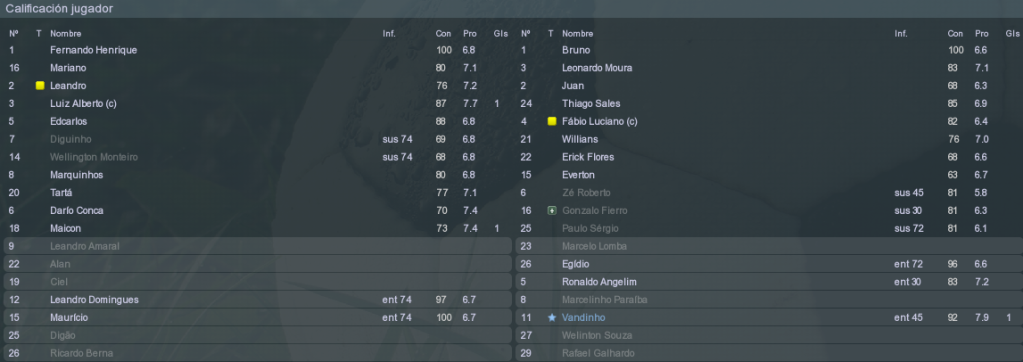Click Gonzalo Fierro's green injury icon
The height and width of the screenshot is (362, 1023).
pyautogui.click(x=552, y=211)
